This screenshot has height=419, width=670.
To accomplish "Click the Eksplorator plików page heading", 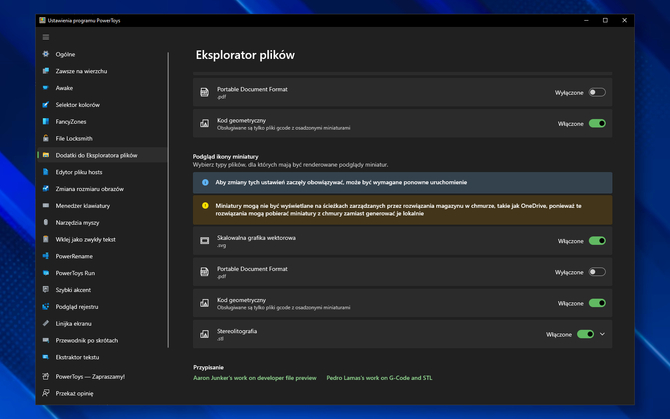I will 245,55.
